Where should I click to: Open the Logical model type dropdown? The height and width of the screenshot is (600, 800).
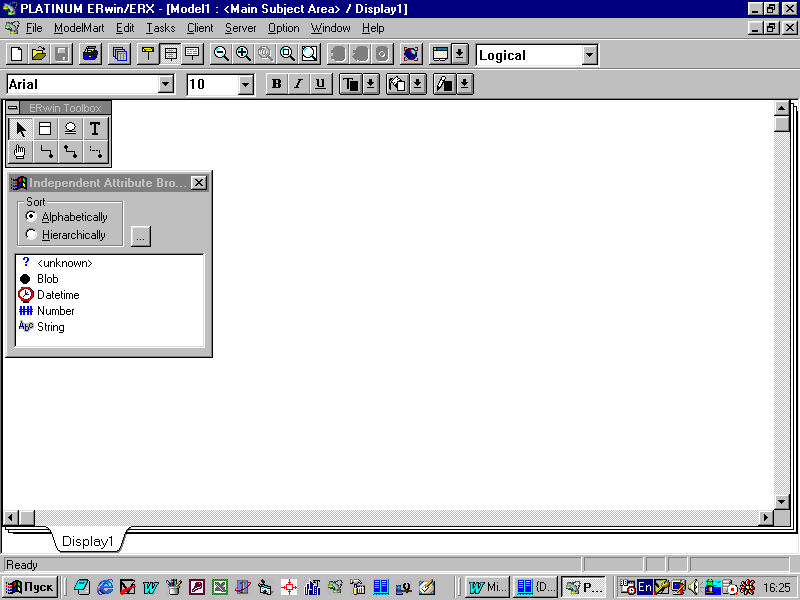pyautogui.click(x=589, y=55)
